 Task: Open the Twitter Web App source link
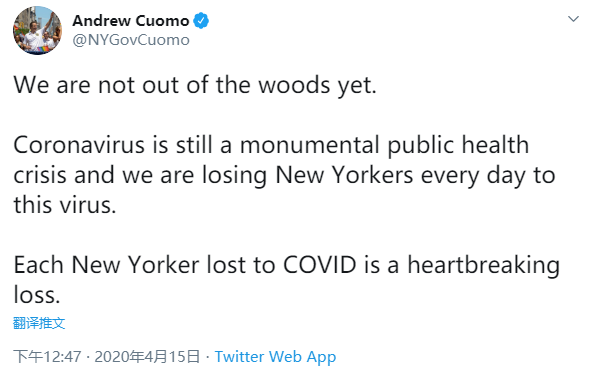coord(275,357)
